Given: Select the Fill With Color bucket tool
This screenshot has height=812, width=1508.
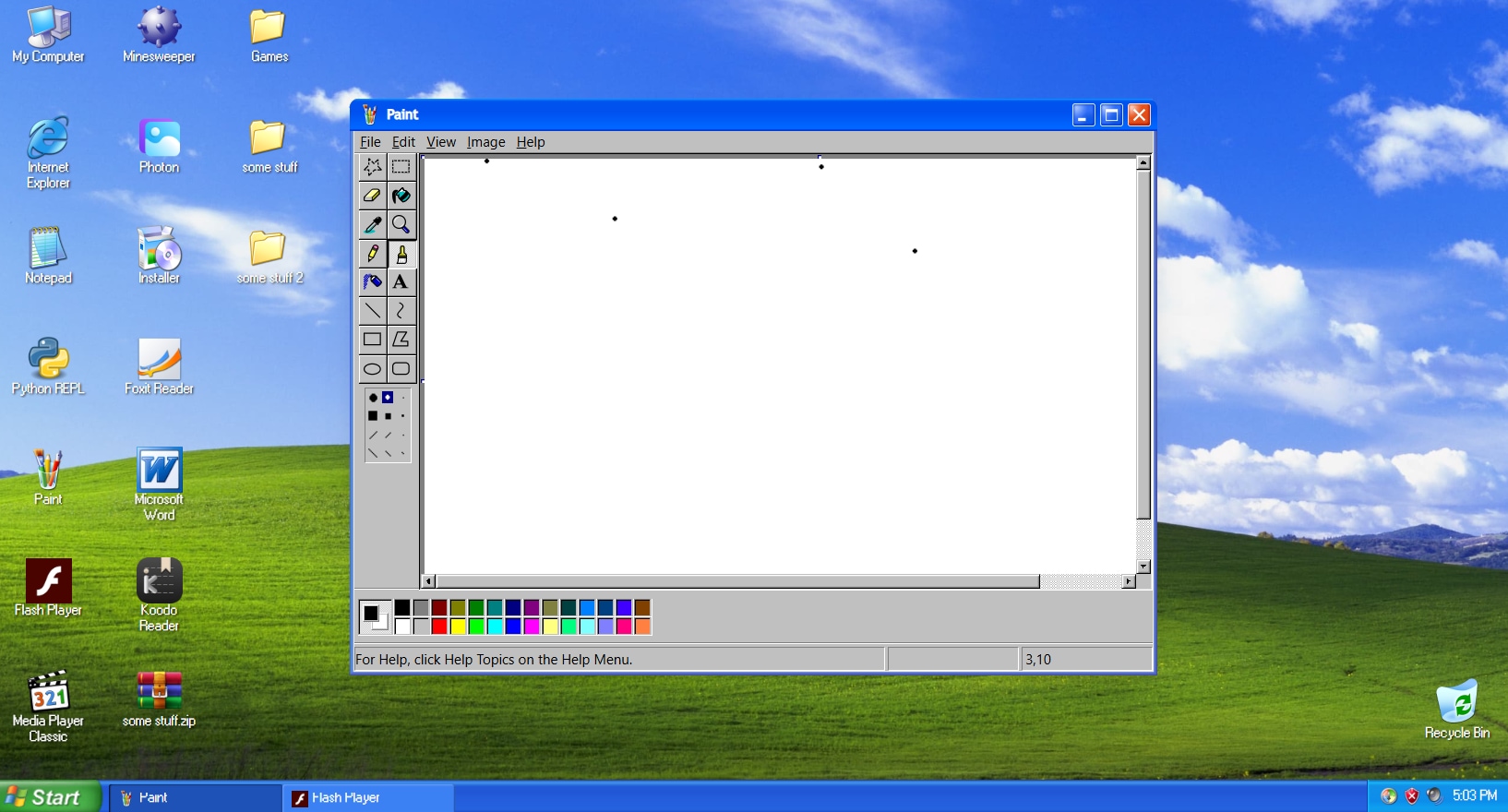Looking at the screenshot, I should 401,196.
